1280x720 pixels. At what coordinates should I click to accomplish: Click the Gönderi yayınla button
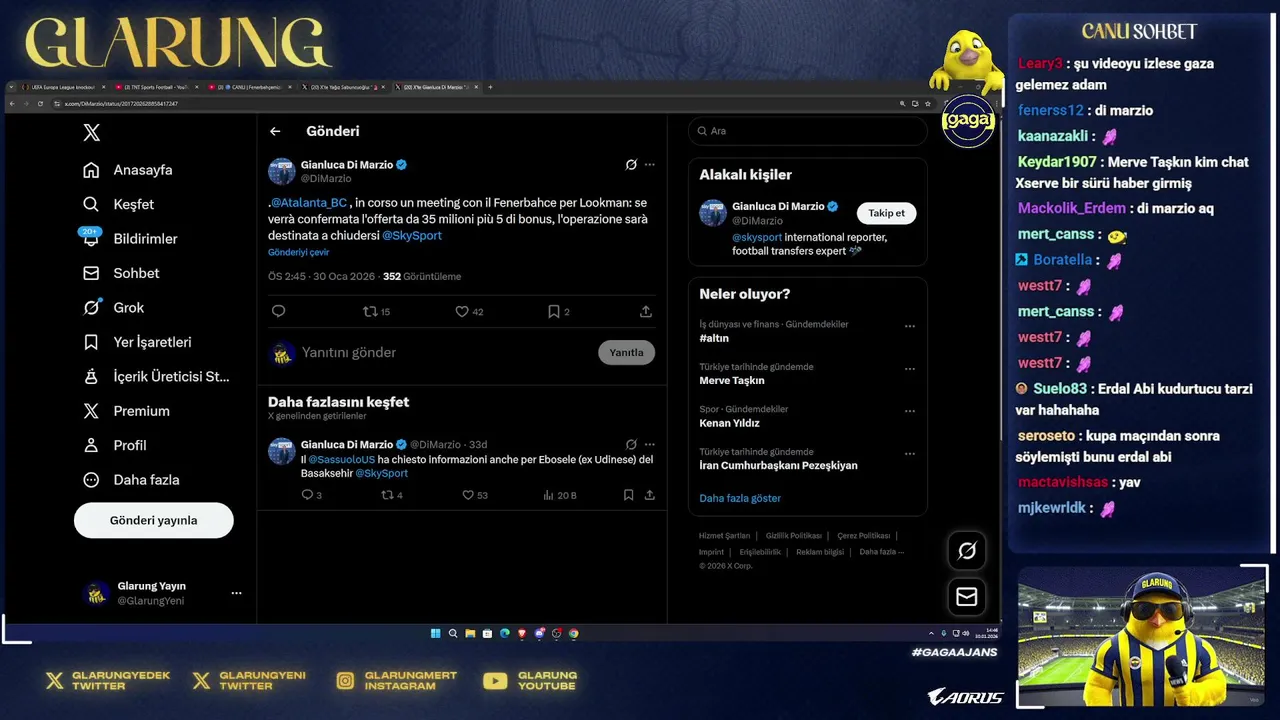tap(153, 520)
